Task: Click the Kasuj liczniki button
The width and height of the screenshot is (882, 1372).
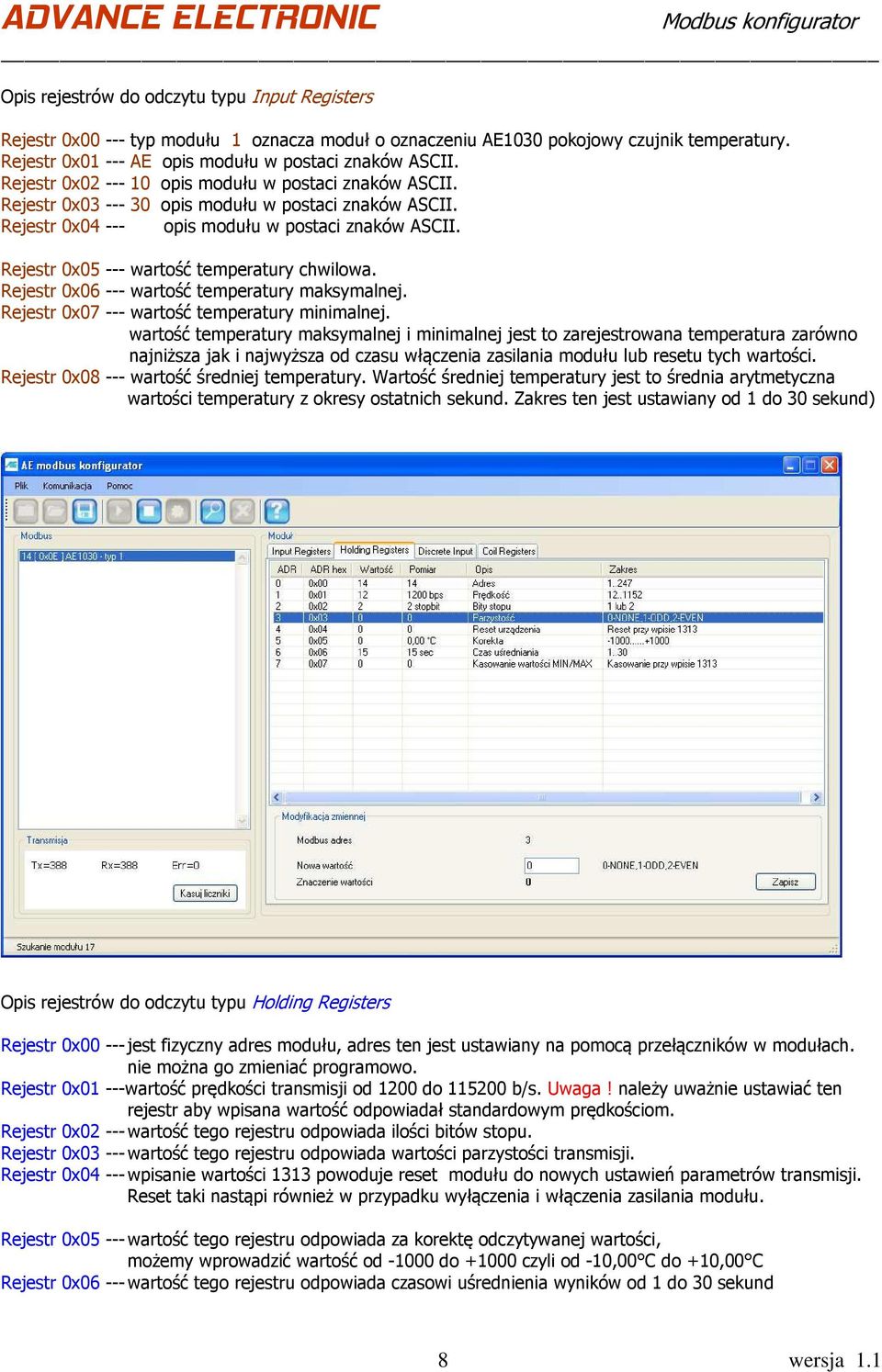Action: pos(205,893)
